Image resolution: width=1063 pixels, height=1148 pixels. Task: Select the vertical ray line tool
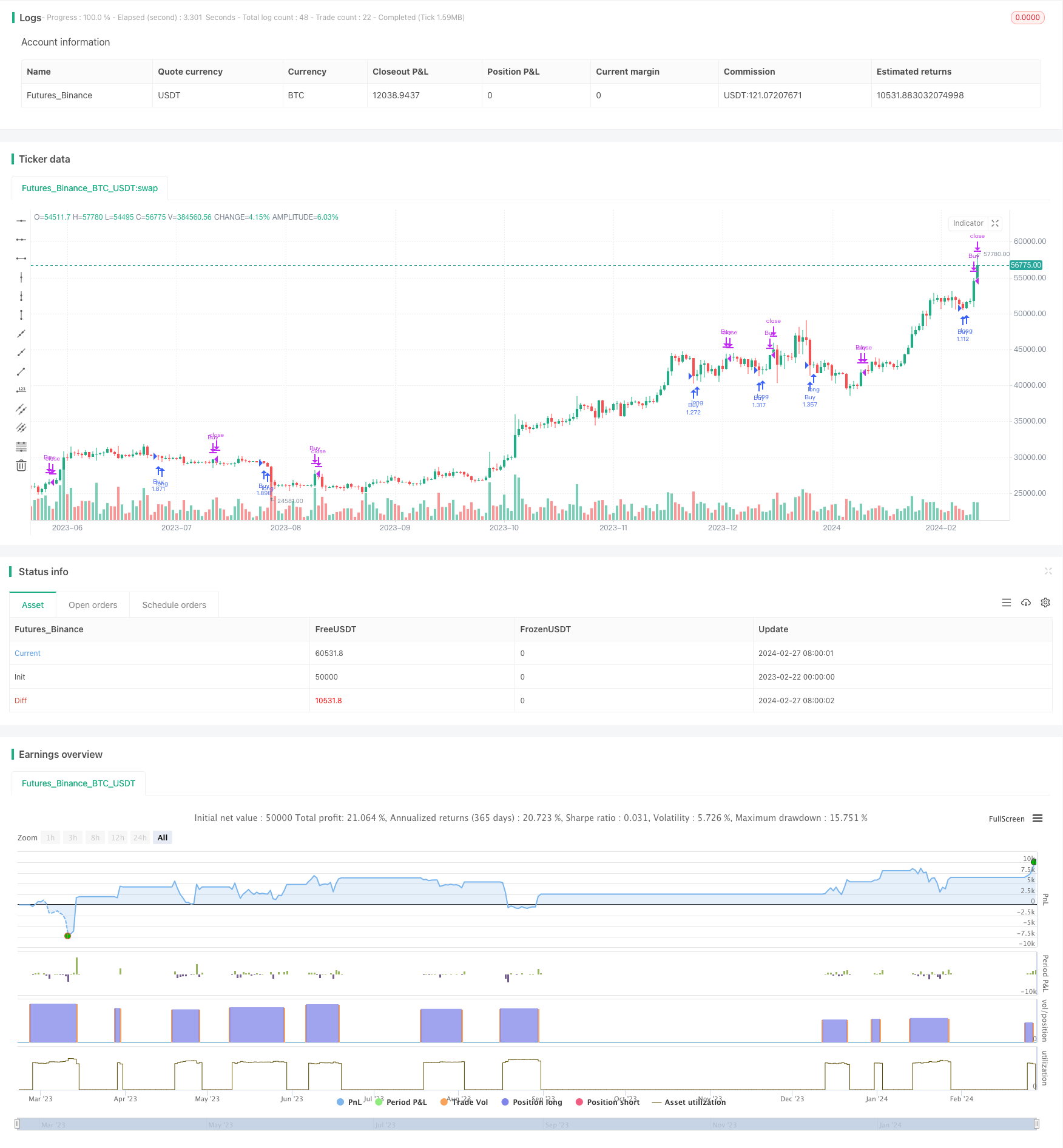tap(21, 296)
